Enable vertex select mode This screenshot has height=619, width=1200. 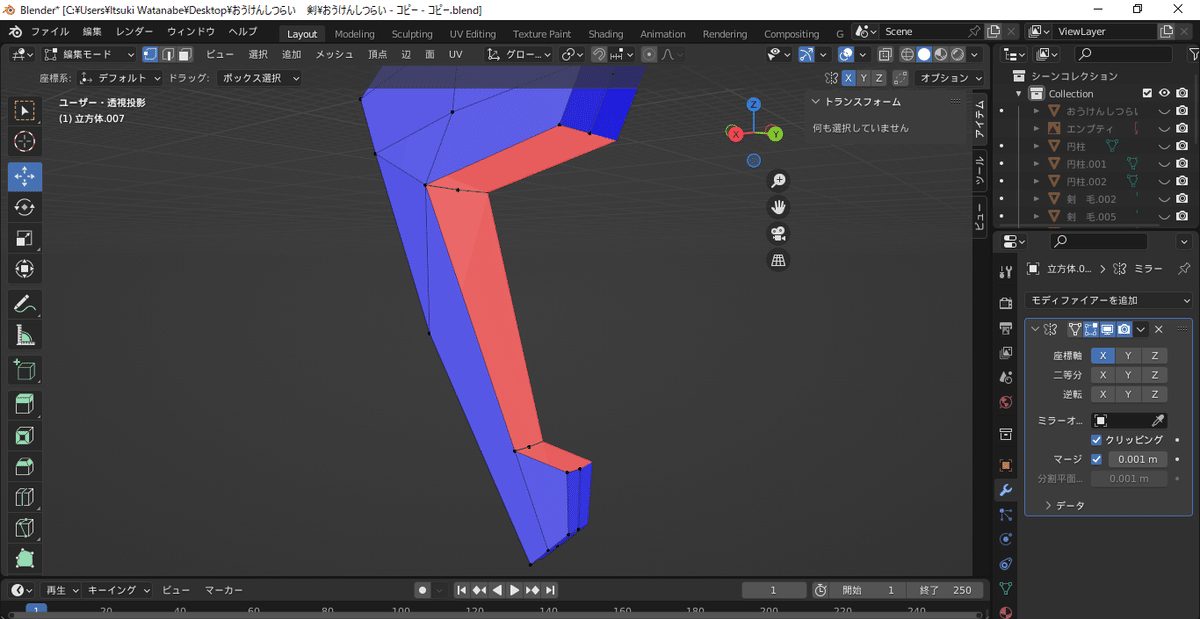point(150,54)
